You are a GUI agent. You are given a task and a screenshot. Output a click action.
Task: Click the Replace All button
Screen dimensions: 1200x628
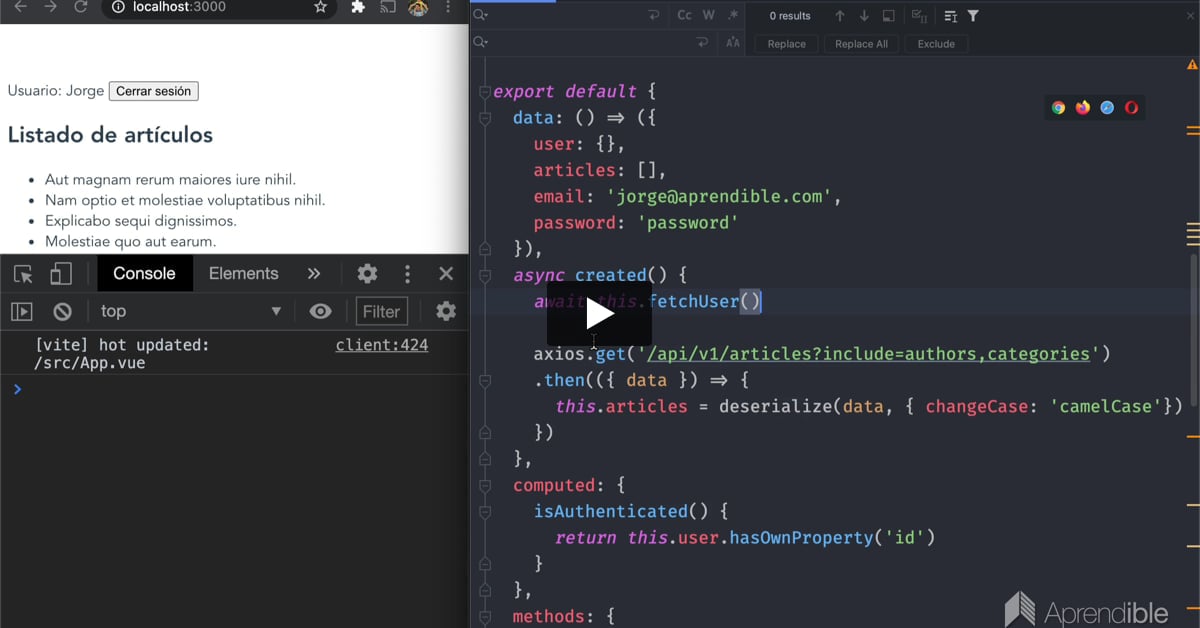pyautogui.click(x=861, y=44)
